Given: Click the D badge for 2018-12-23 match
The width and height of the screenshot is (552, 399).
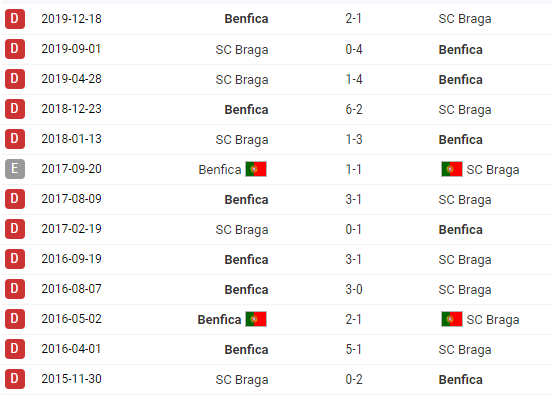Looking at the screenshot, I should 15,109.
